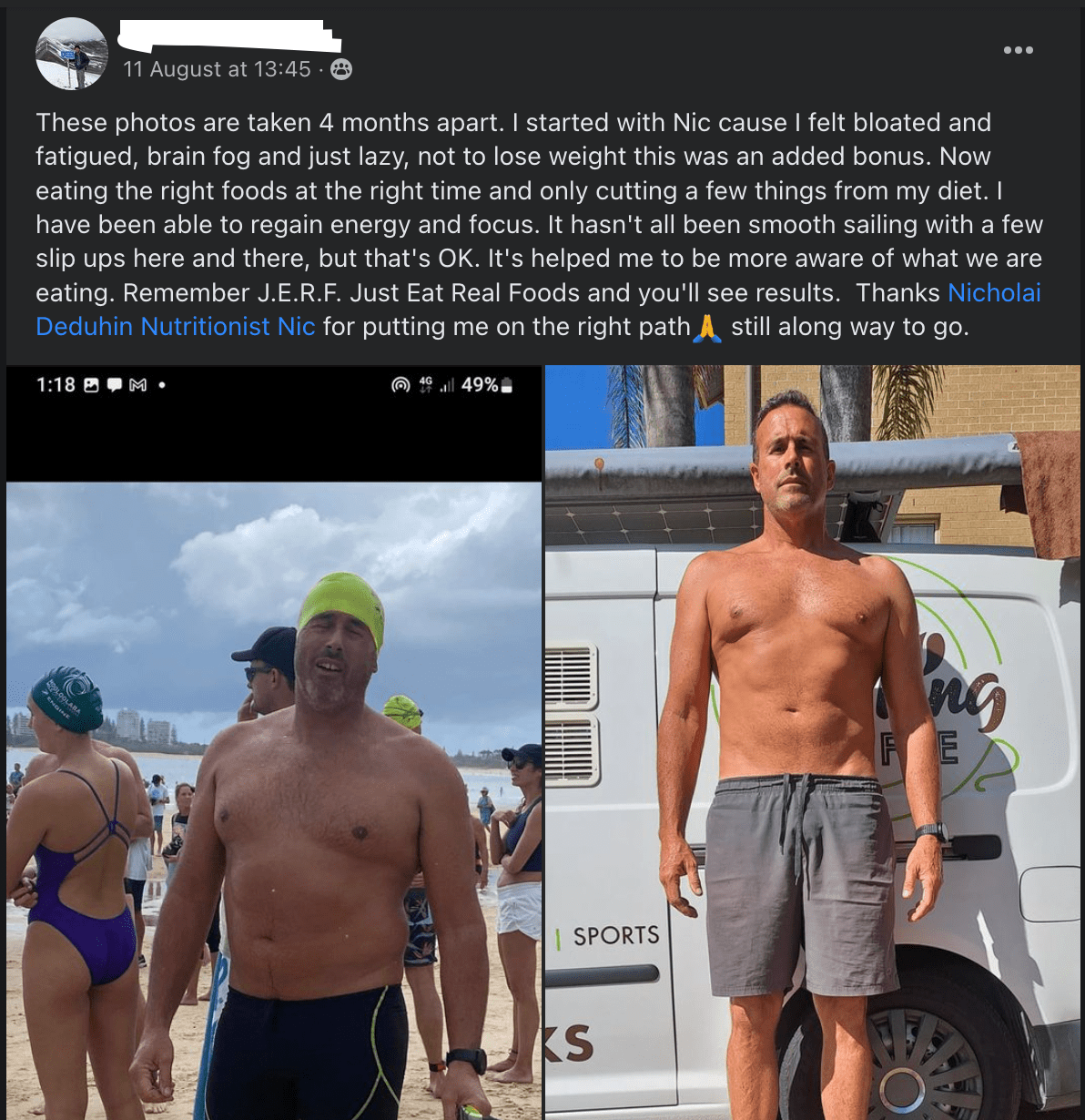Click the praying hands emoji in post
The width and height of the screenshot is (1085, 1120).
pyautogui.click(x=707, y=327)
